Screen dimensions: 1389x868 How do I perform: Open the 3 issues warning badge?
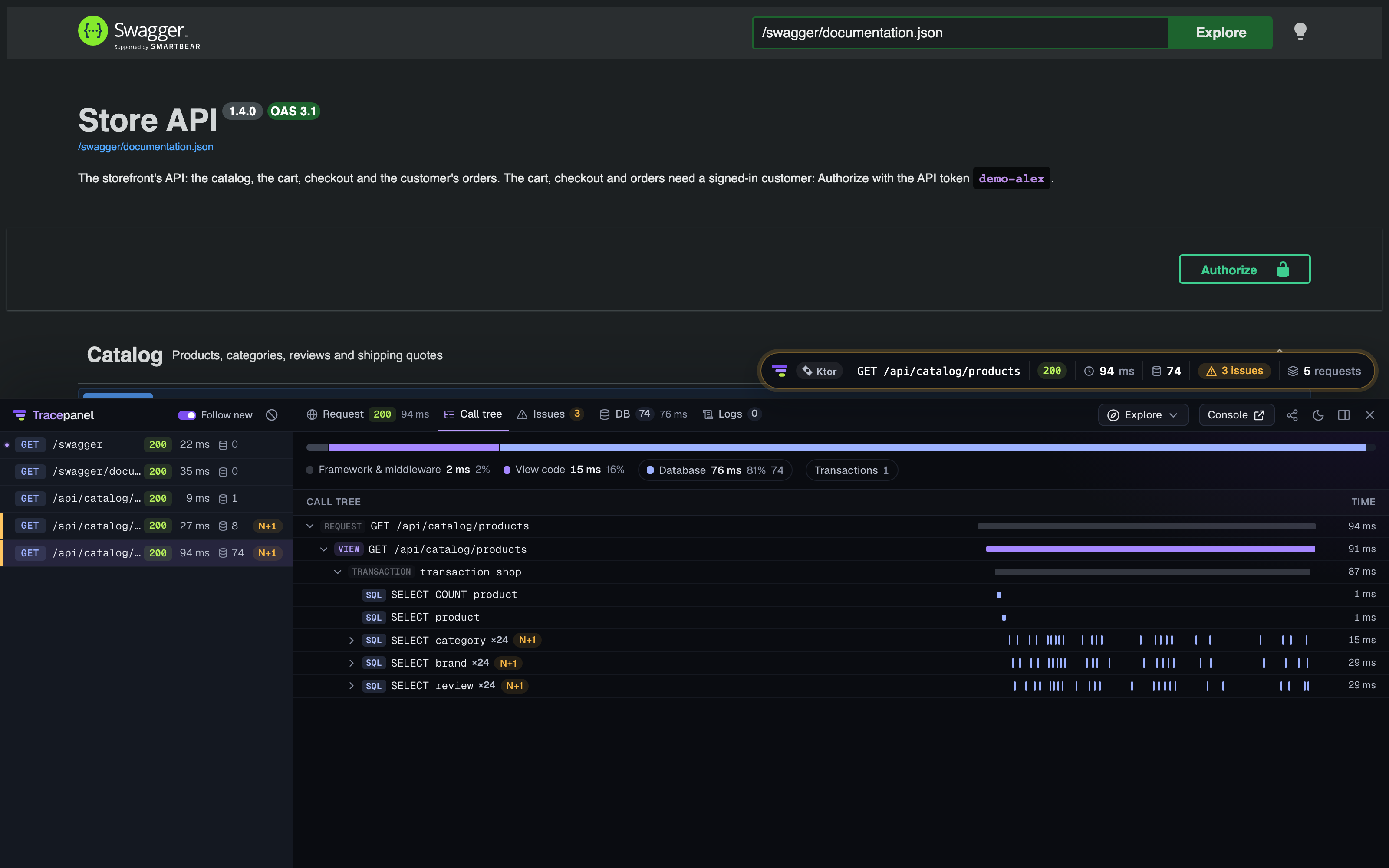[x=1234, y=371]
